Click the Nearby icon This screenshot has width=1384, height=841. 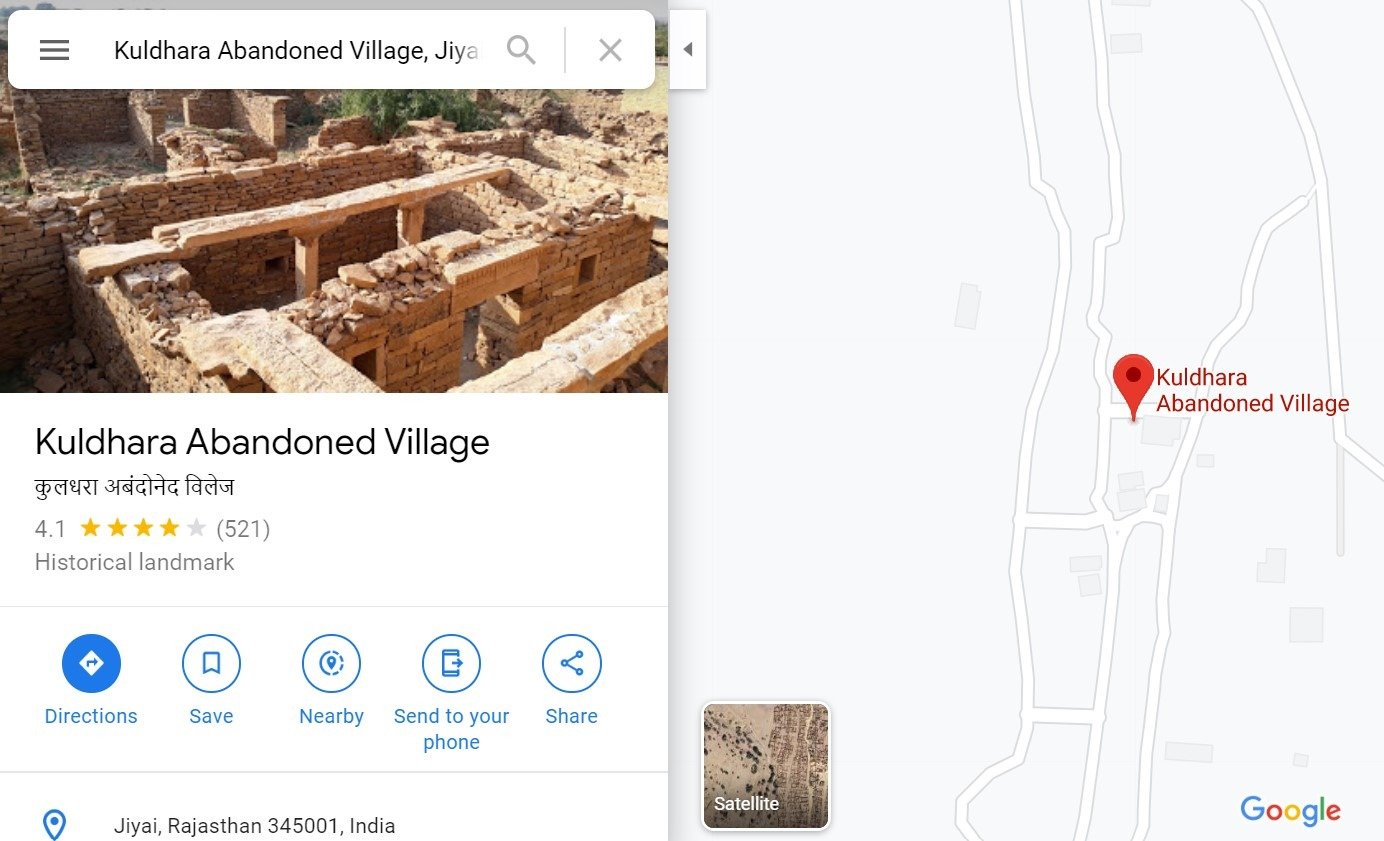[x=331, y=663]
